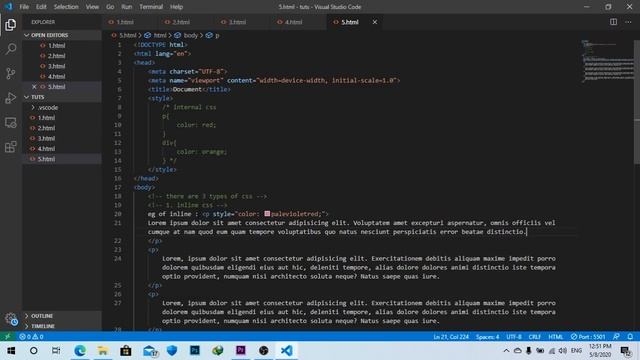Open the editor More Actions menu

(628, 22)
